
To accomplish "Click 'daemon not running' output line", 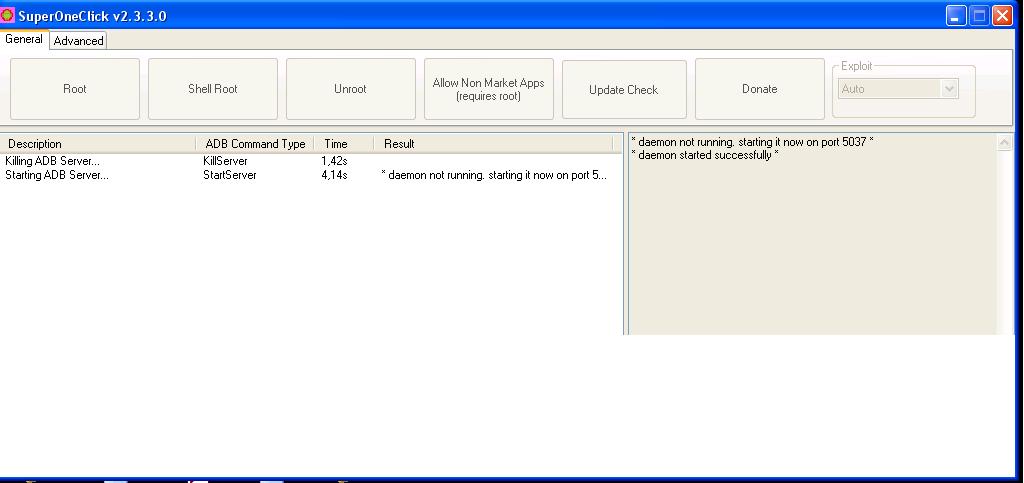I will (x=752, y=142).
